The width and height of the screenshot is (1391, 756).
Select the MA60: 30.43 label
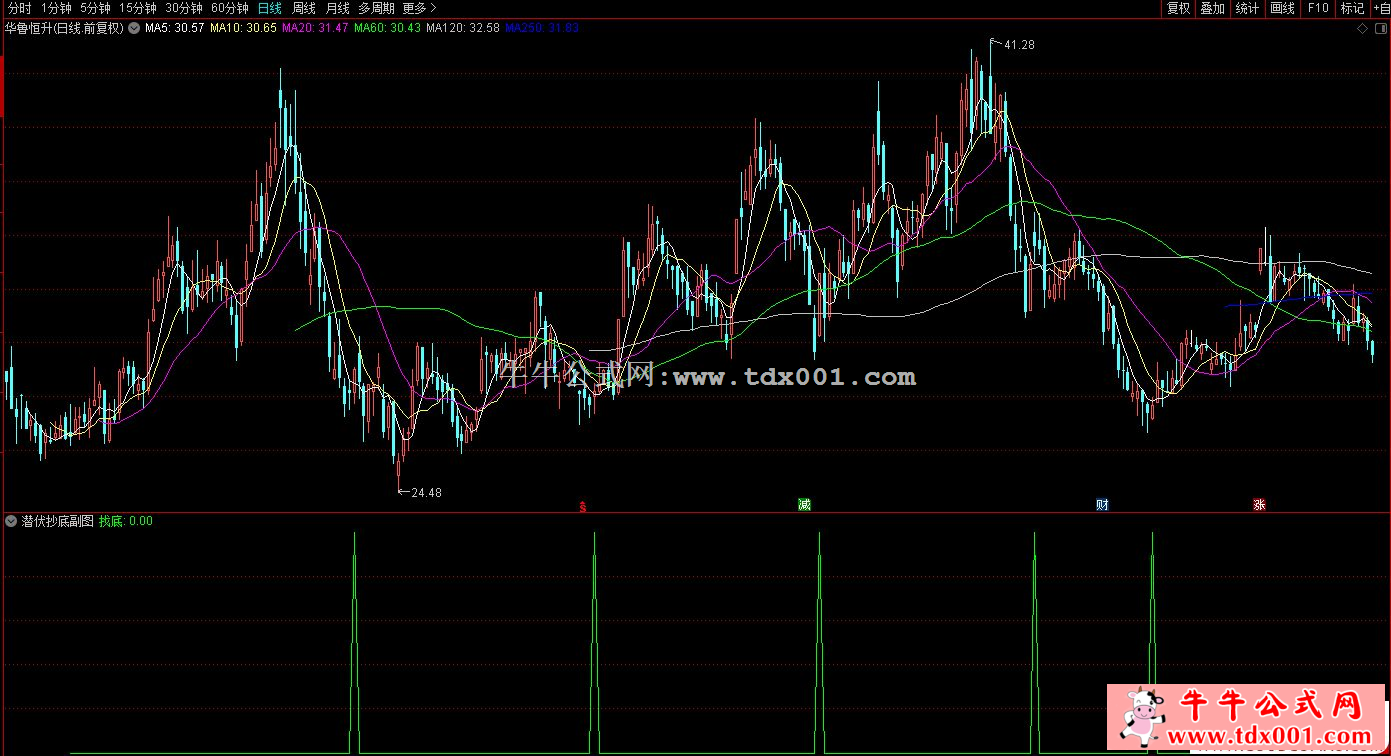tap(387, 28)
